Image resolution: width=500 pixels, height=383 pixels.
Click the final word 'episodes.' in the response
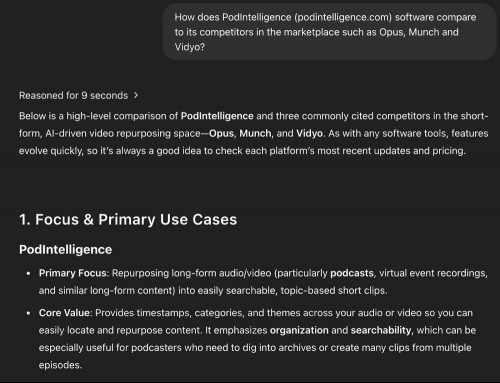[x=60, y=365]
